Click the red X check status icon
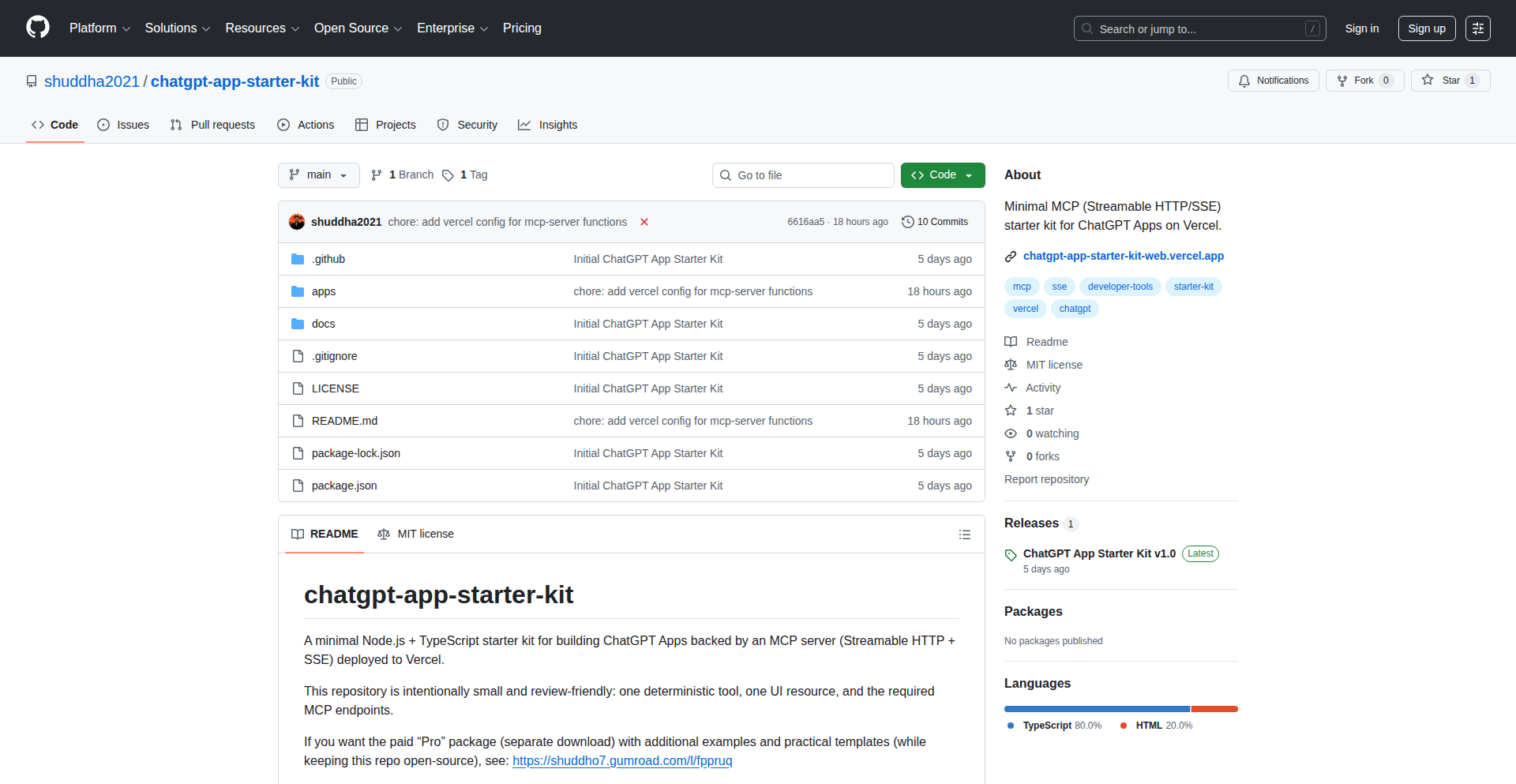This screenshot has height=784, width=1516. 644,222
